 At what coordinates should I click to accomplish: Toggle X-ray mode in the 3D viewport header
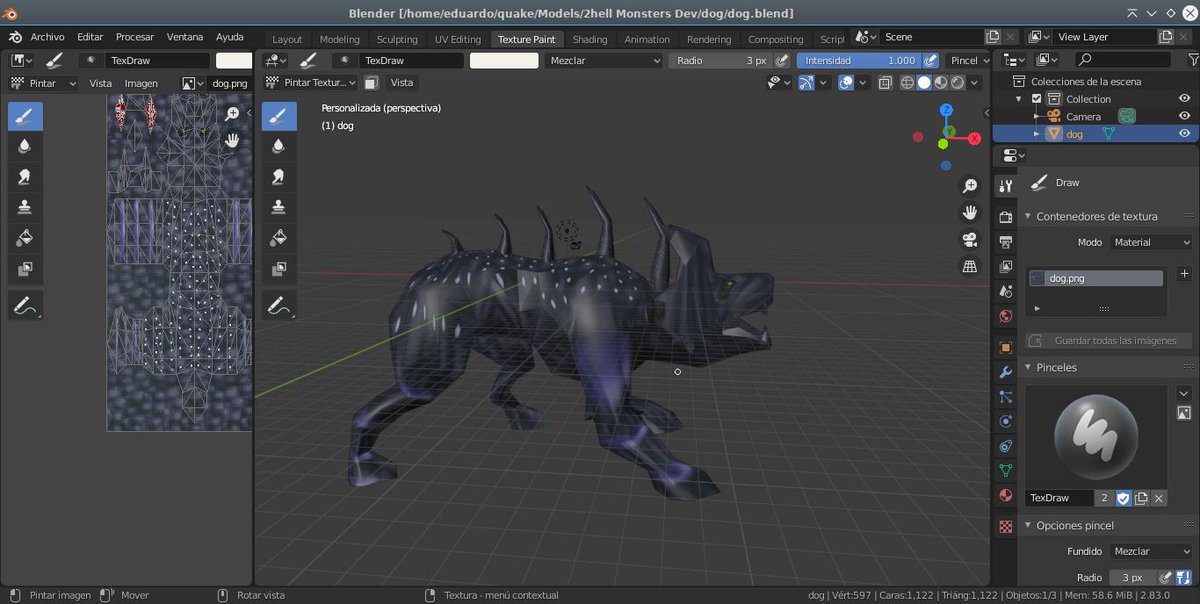(x=884, y=82)
